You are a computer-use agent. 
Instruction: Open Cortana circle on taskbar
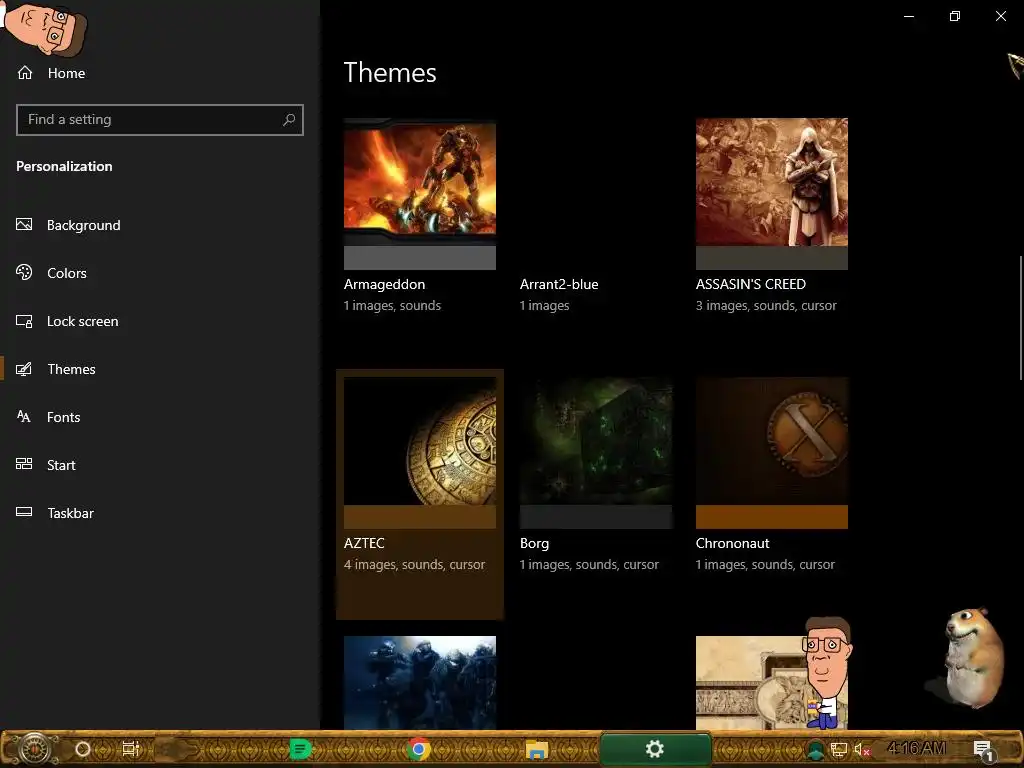(83, 749)
